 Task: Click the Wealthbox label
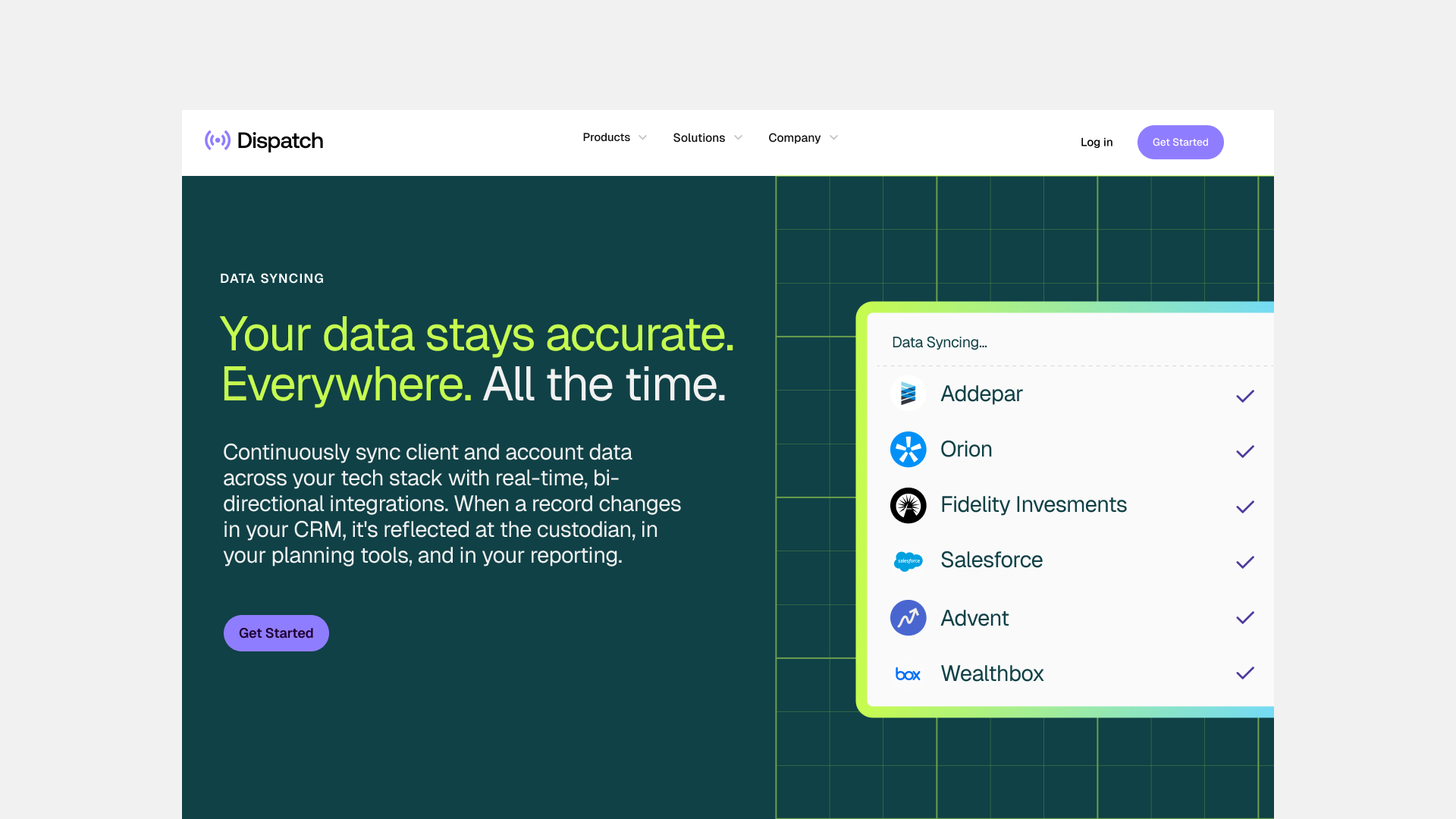tap(992, 673)
